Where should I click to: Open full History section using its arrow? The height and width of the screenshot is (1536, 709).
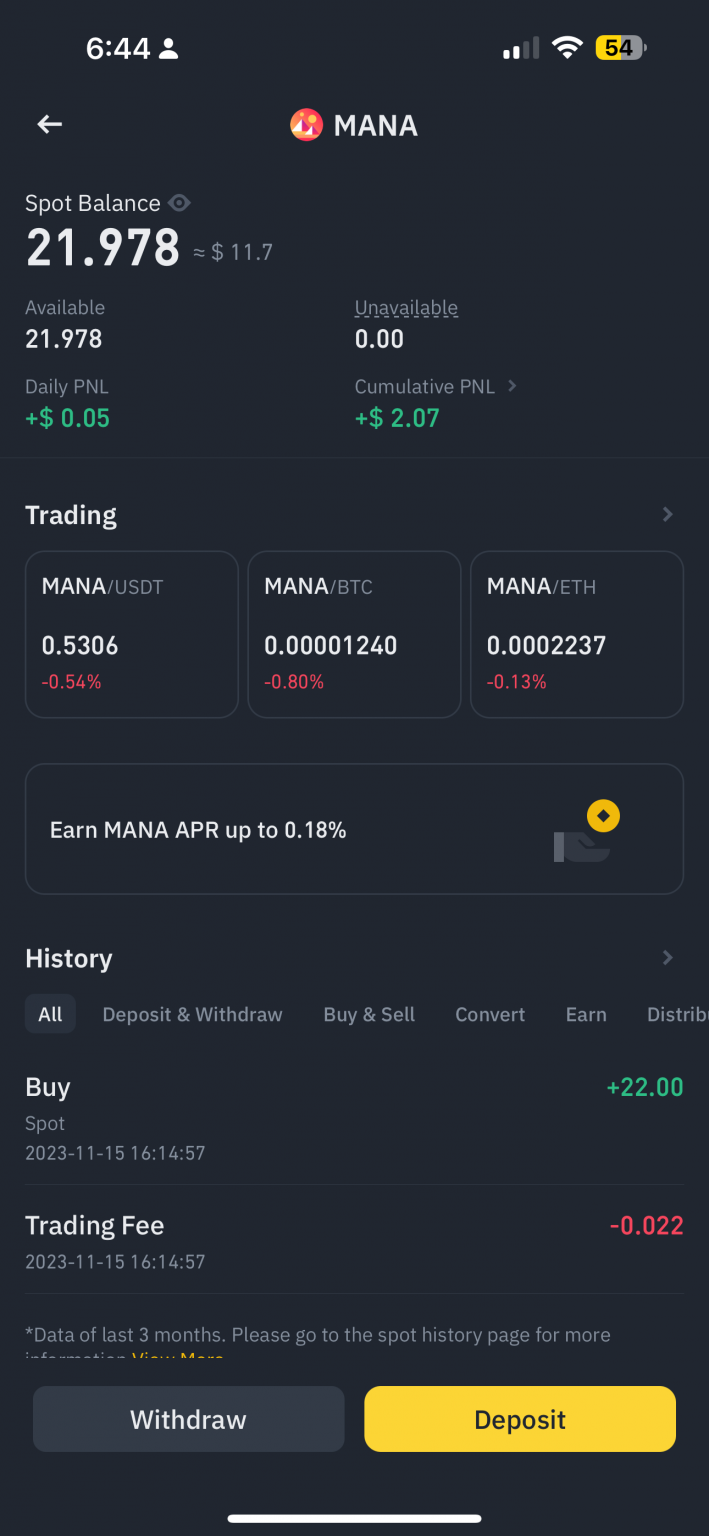coord(667,958)
